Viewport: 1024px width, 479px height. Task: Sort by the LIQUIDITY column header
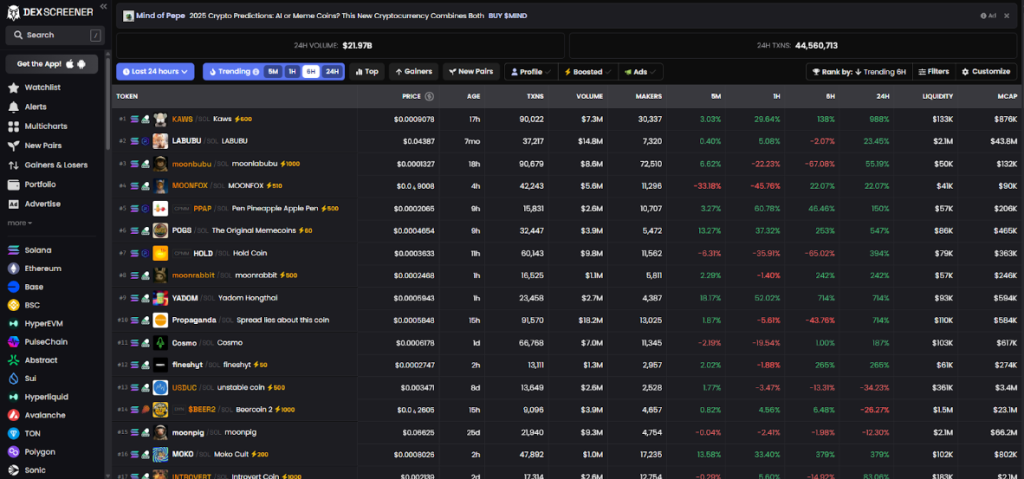937,96
